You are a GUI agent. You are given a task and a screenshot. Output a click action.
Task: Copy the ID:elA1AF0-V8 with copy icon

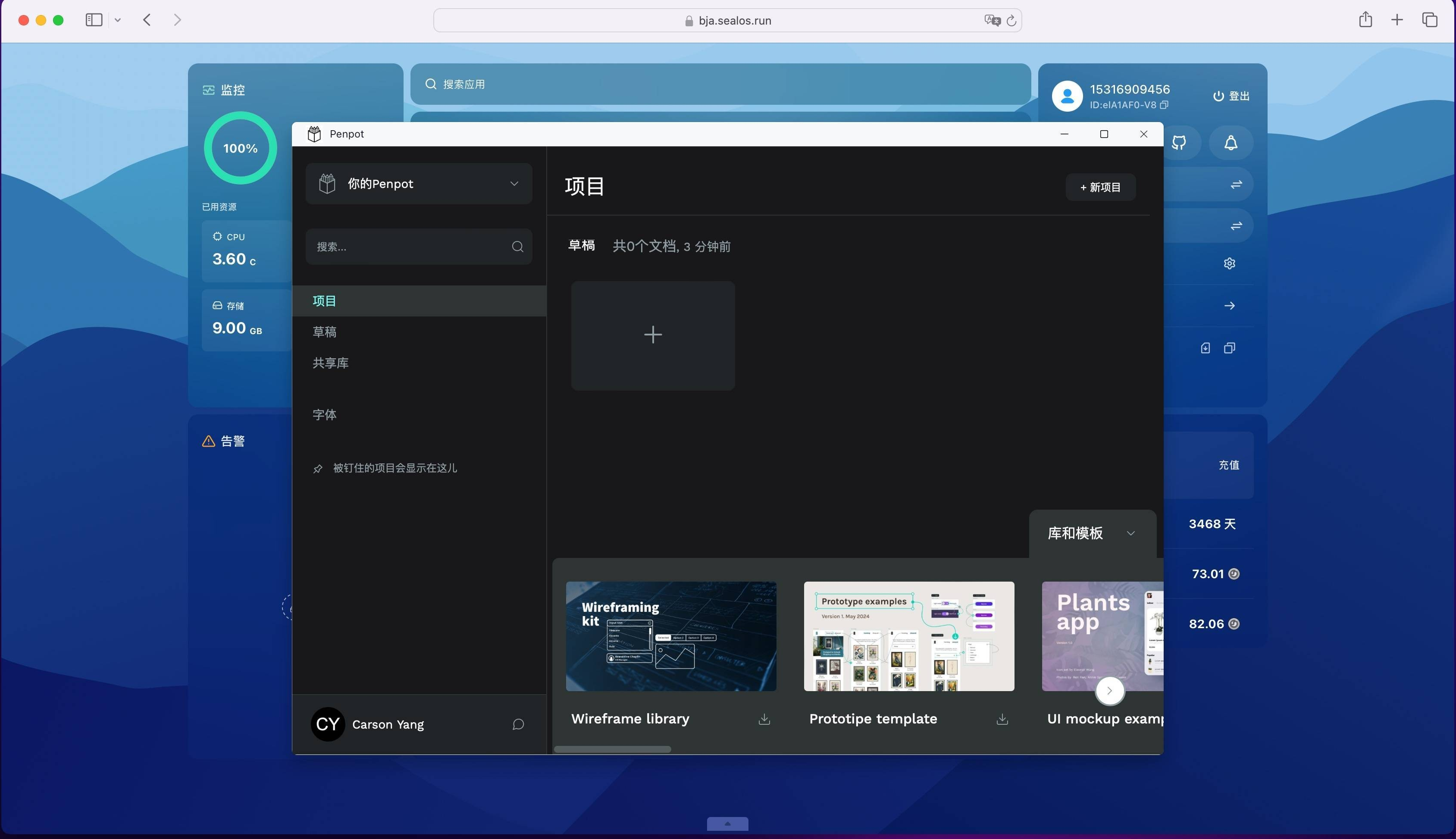point(1165,105)
